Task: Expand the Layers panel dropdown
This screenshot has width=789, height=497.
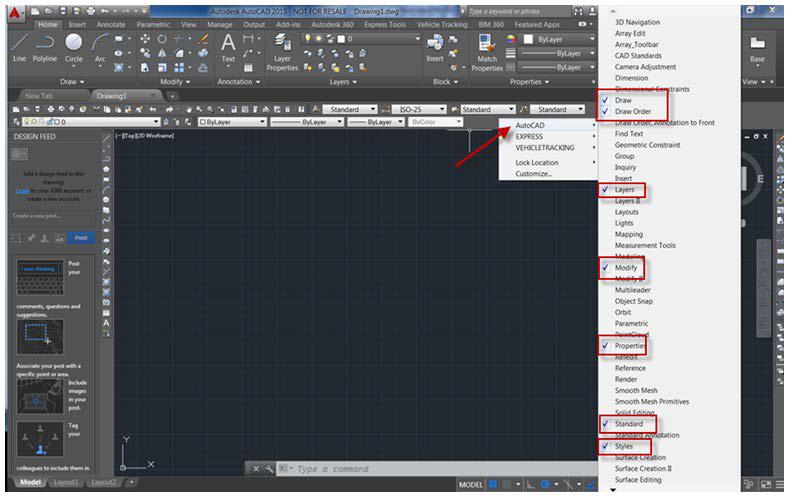Action: (343, 81)
